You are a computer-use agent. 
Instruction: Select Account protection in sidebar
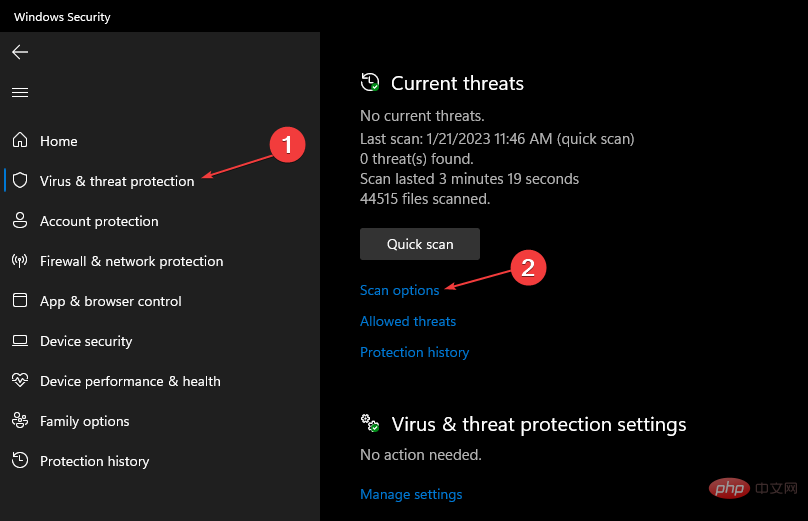[x=99, y=222]
